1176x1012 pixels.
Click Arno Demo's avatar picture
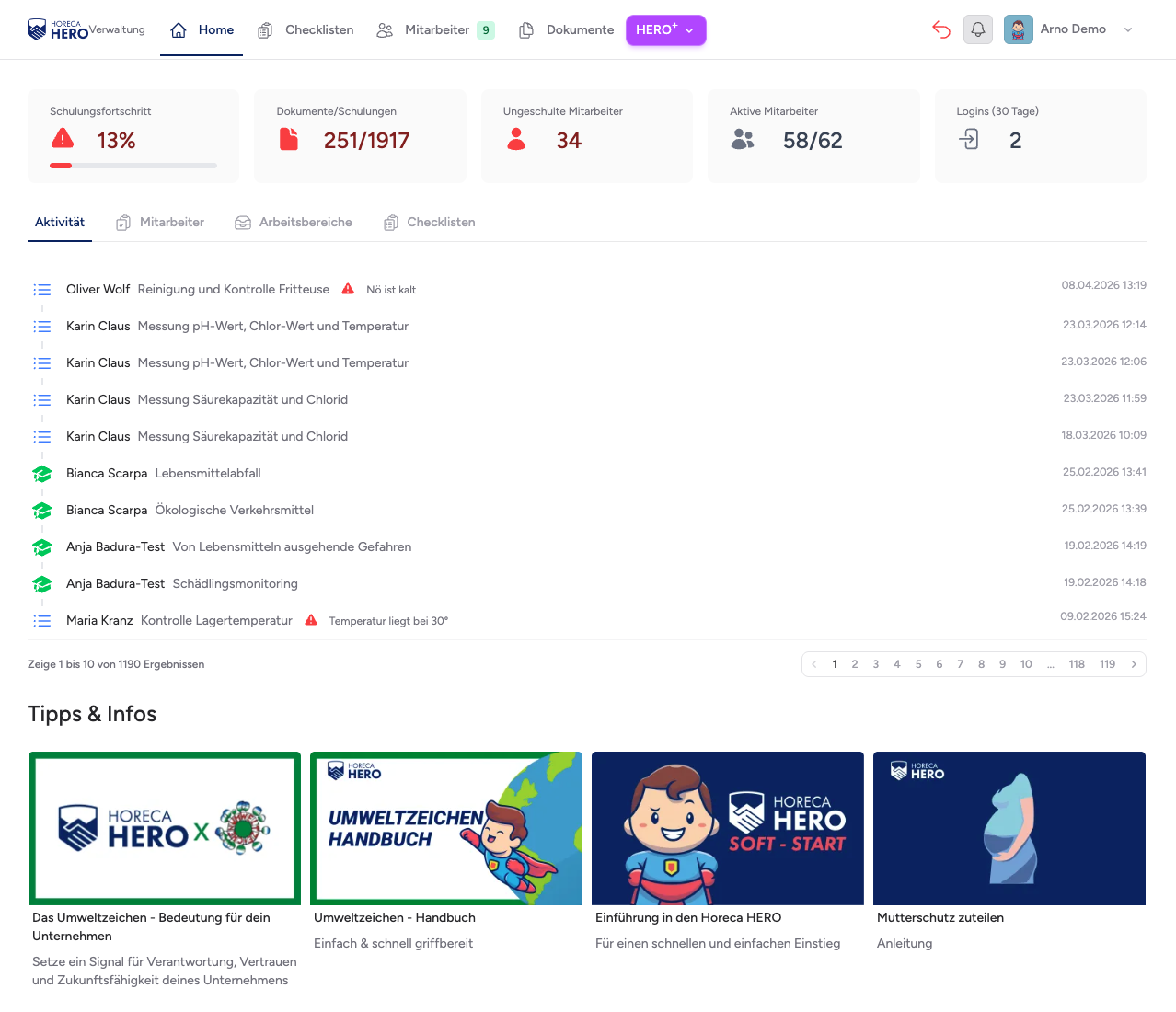click(x=1019, y=29)
